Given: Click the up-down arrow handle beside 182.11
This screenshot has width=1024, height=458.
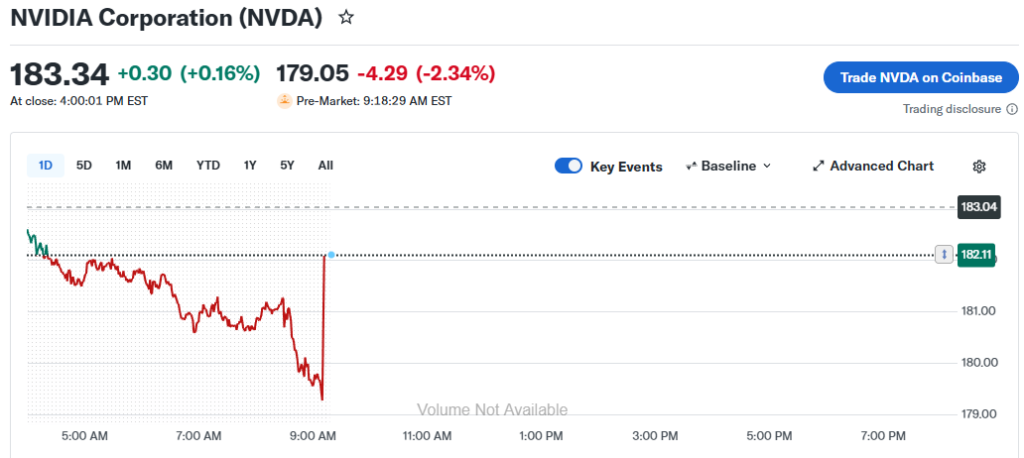Looking at the screenshot, I should tap(943, 255).
